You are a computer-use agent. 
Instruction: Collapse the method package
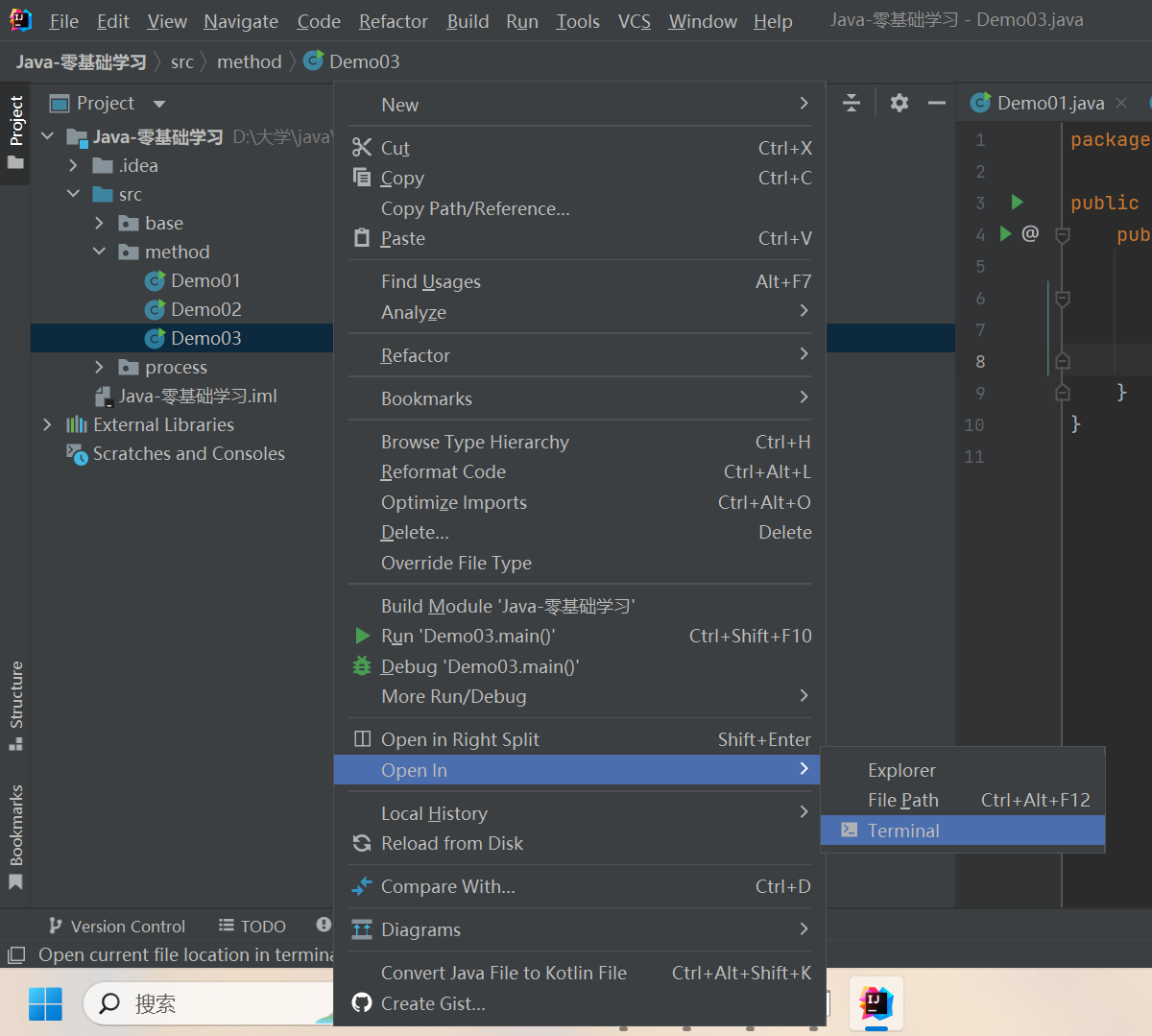[x=99, y=252]
